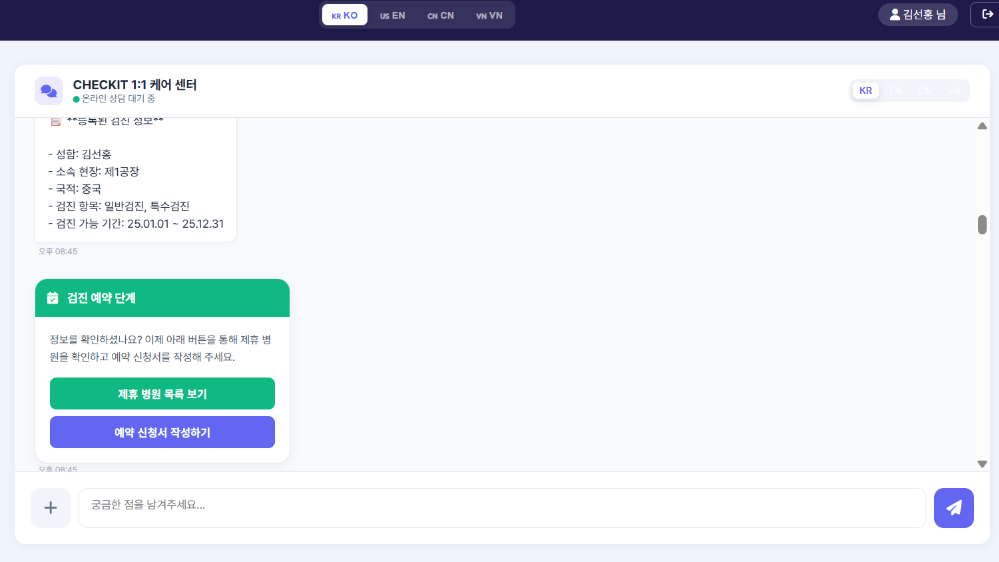This screenshot has width=999, height=562.
Task: Select KR in chat panel language switcher
Action: (866, 91)
